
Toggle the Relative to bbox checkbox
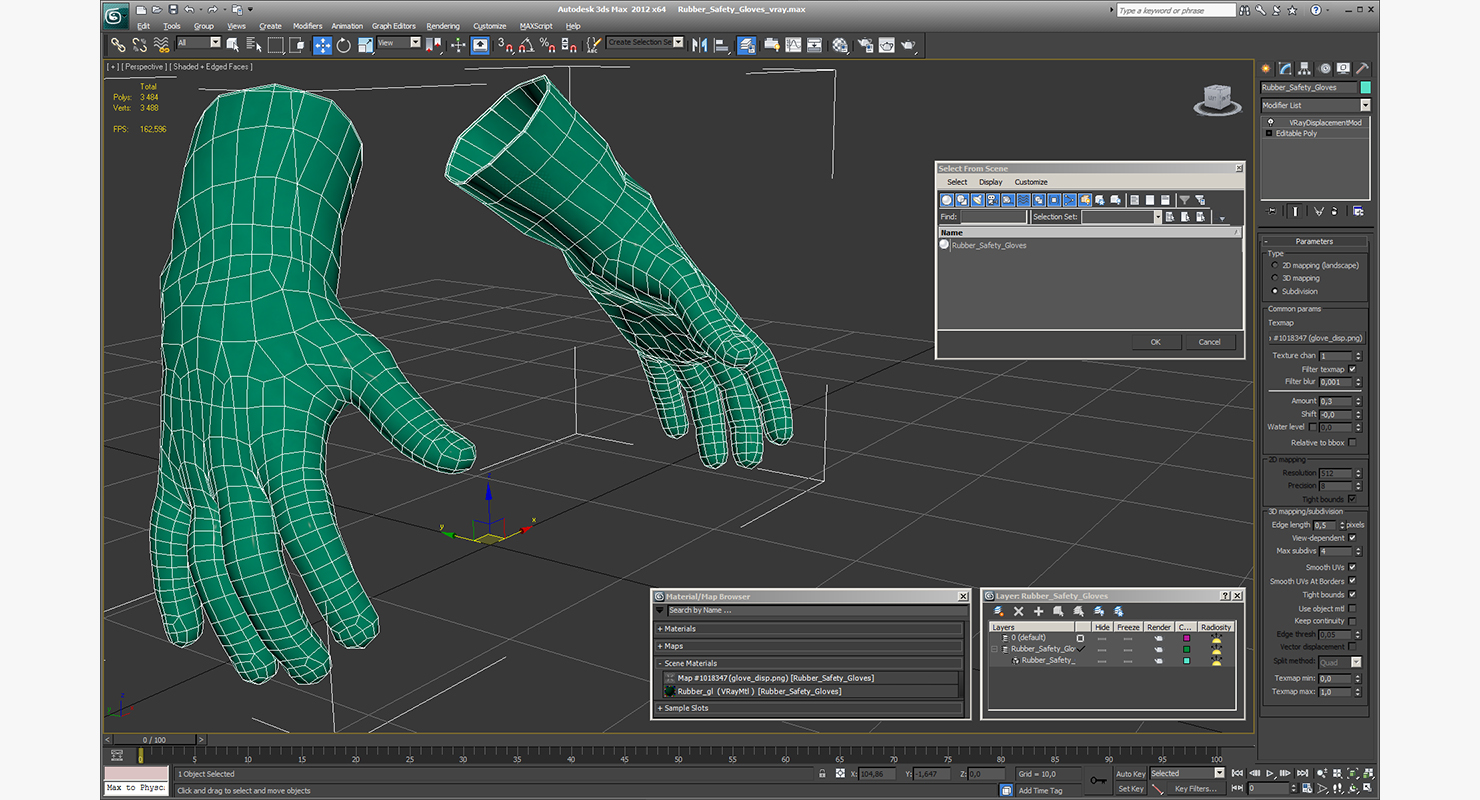click(1352, 442)
